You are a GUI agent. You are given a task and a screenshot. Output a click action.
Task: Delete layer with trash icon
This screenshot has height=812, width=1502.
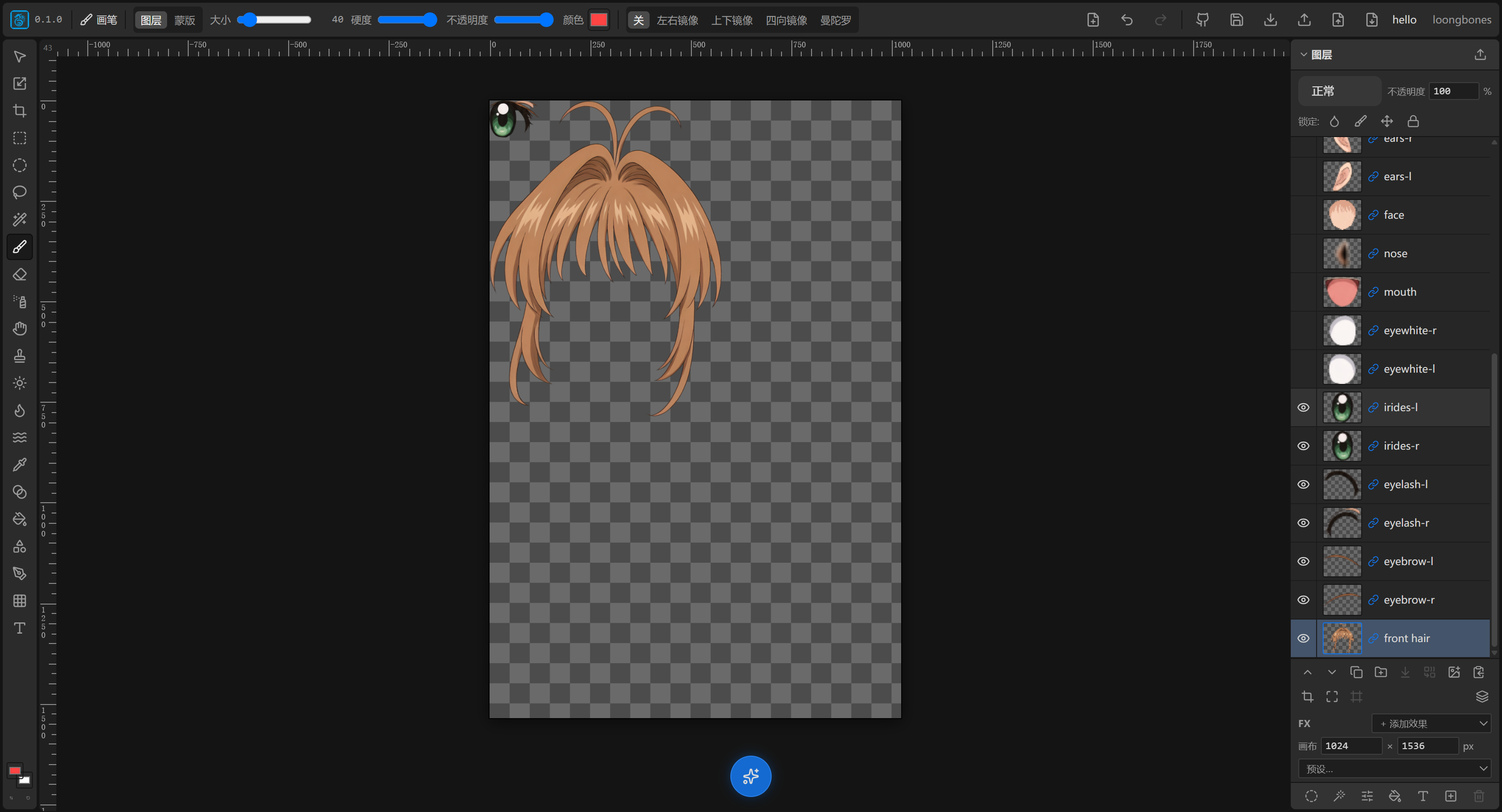tap(1479, 796)
